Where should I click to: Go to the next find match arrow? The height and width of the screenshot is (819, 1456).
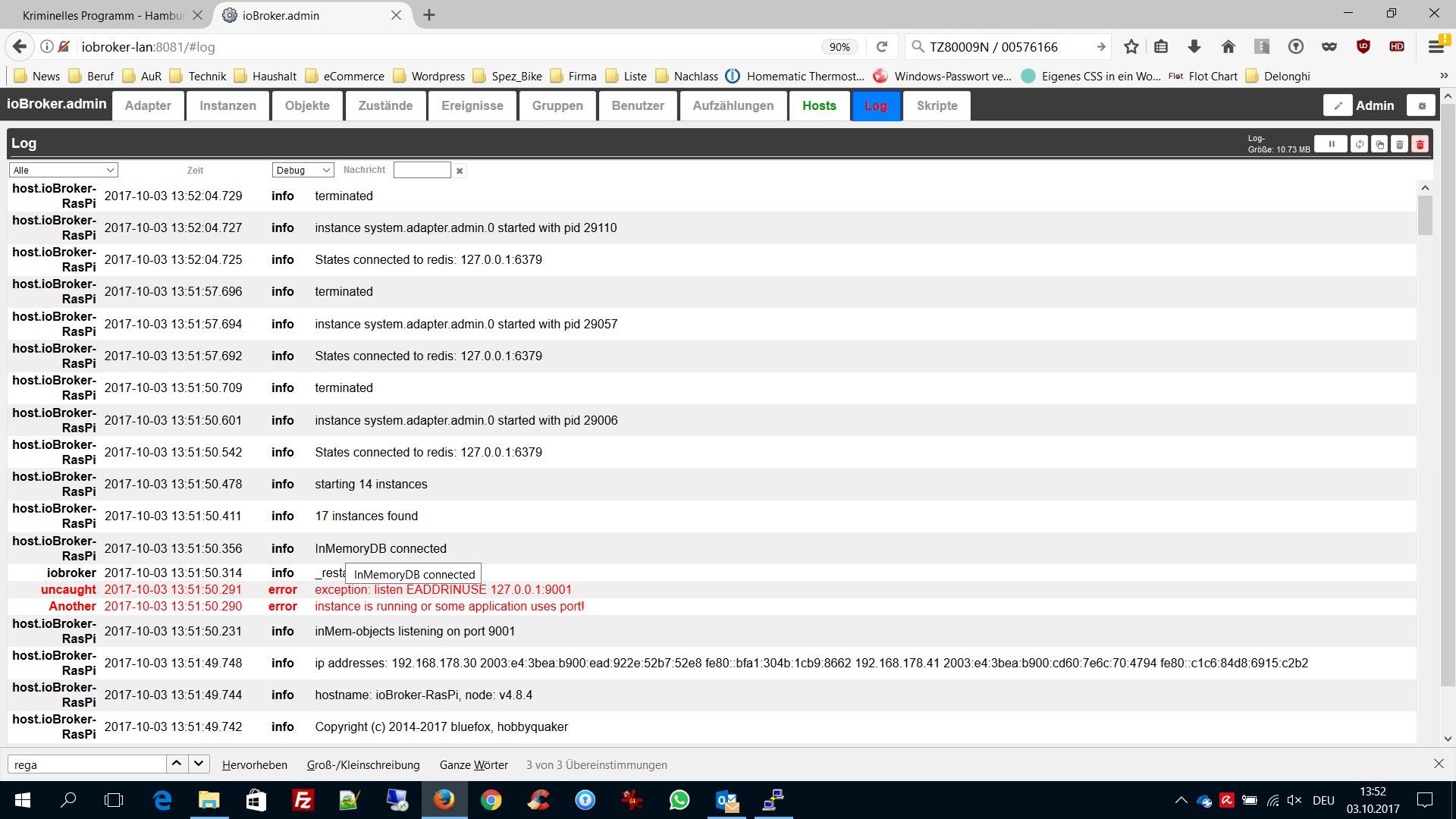(199, 764)
